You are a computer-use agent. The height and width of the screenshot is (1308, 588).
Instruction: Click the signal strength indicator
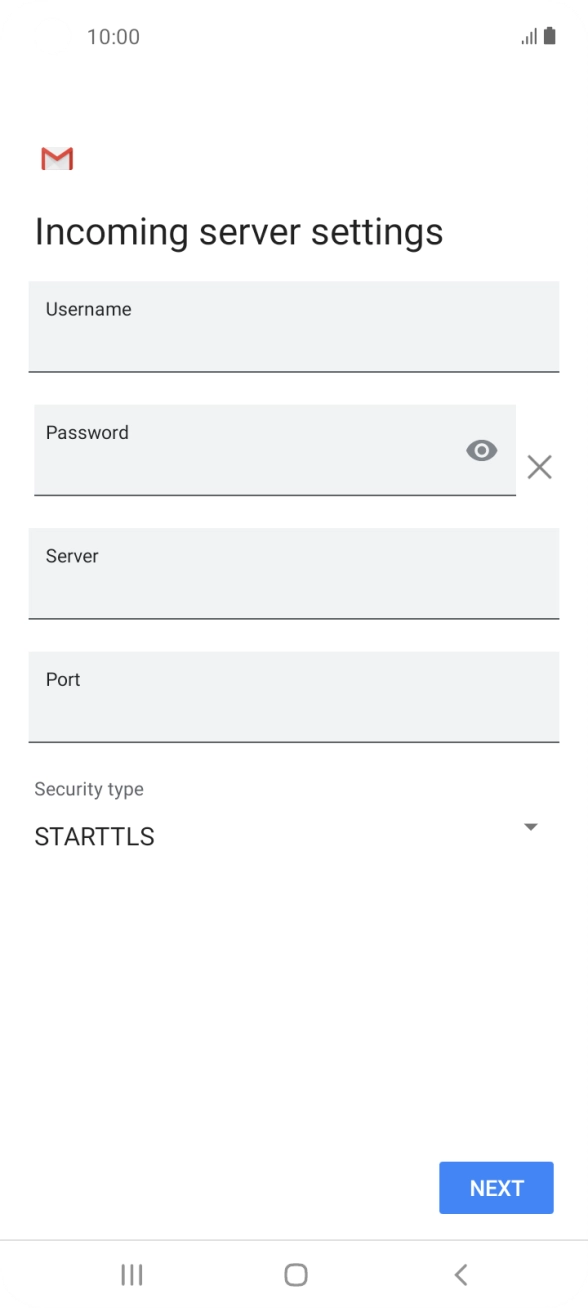tap(527, 36)
